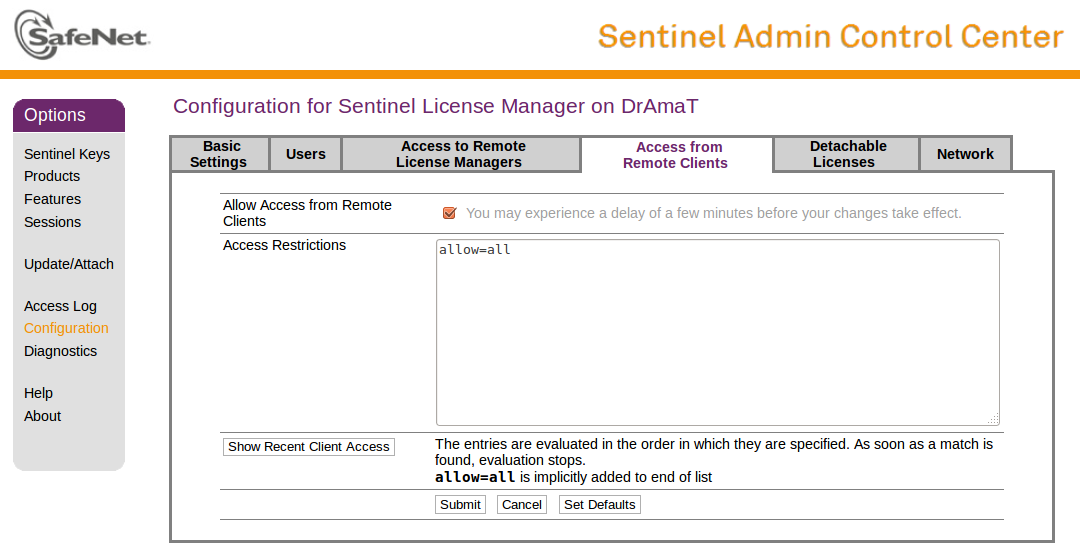Open the Products page

52,176
